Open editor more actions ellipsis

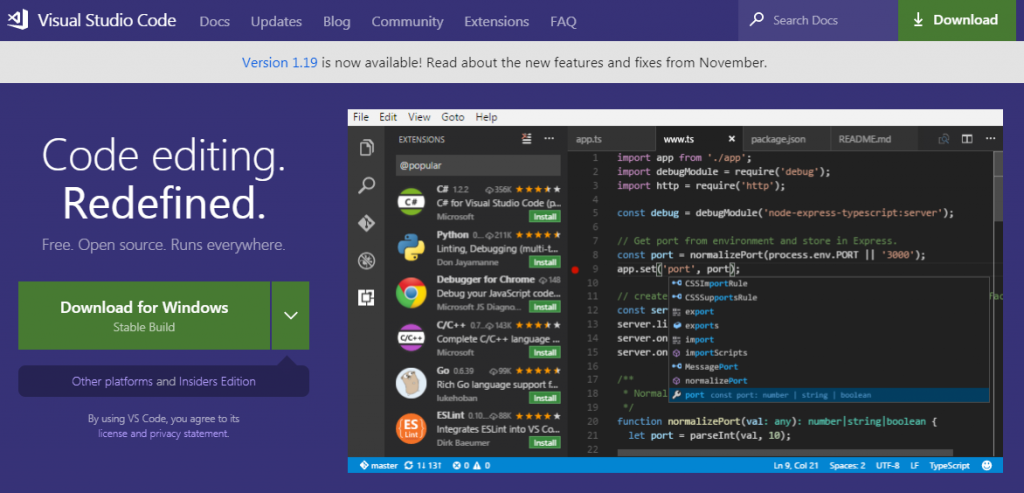click(991, 139)
